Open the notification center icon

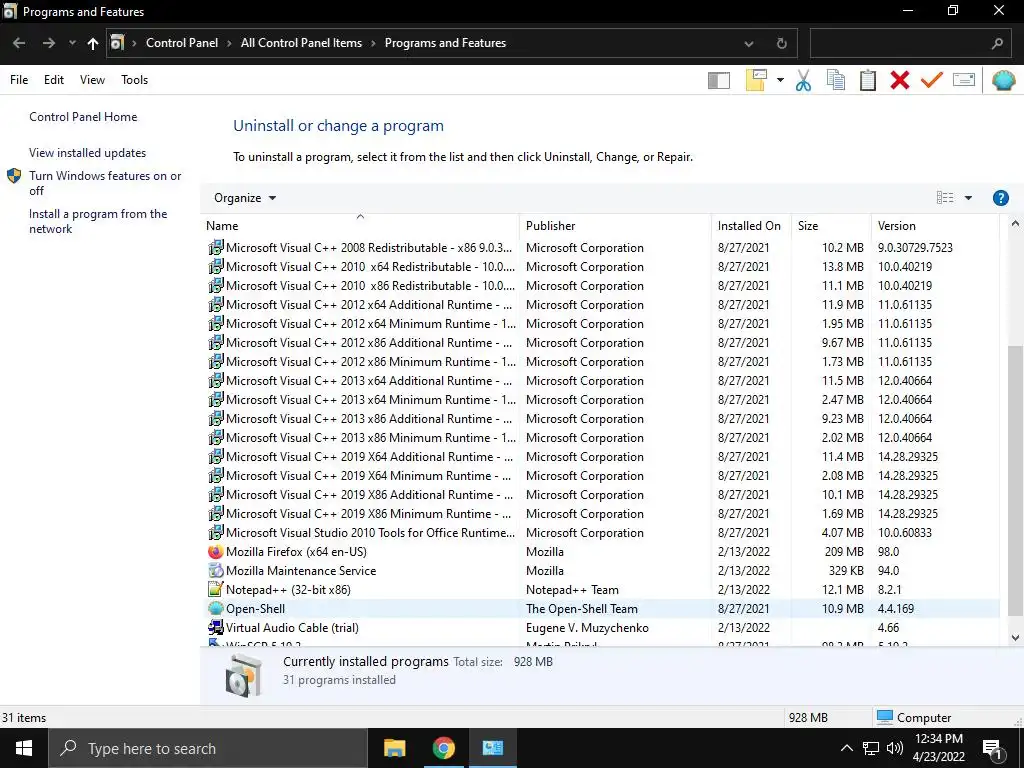point(992,749)
